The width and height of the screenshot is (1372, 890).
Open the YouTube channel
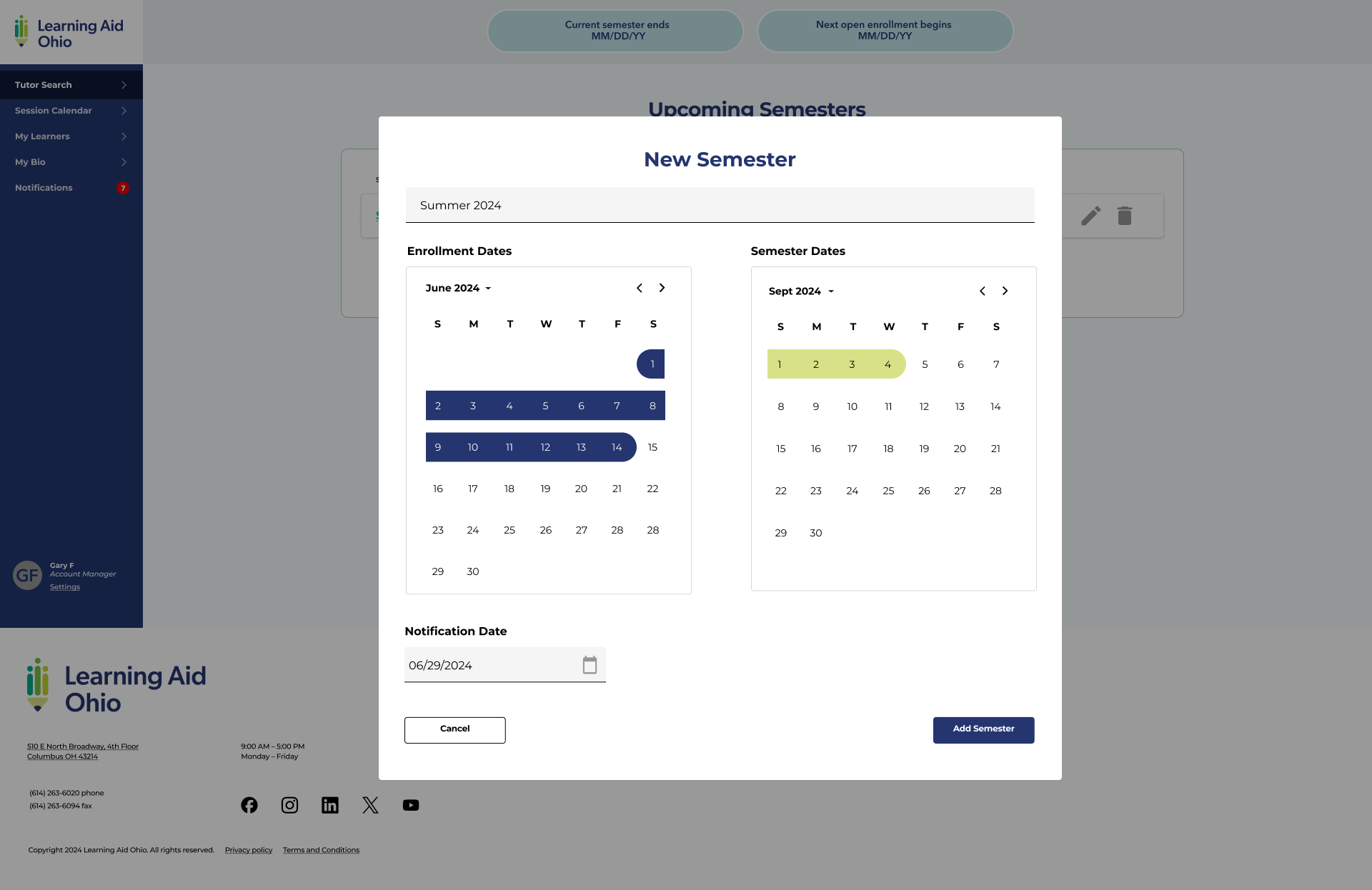tap(410, 805)
